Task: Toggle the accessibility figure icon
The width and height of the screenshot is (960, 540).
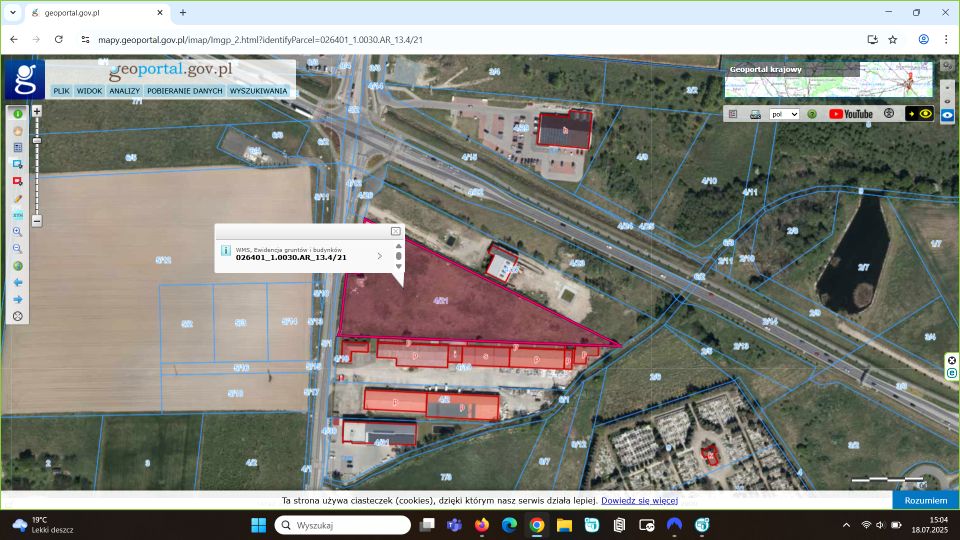Action: click(889, 114)
